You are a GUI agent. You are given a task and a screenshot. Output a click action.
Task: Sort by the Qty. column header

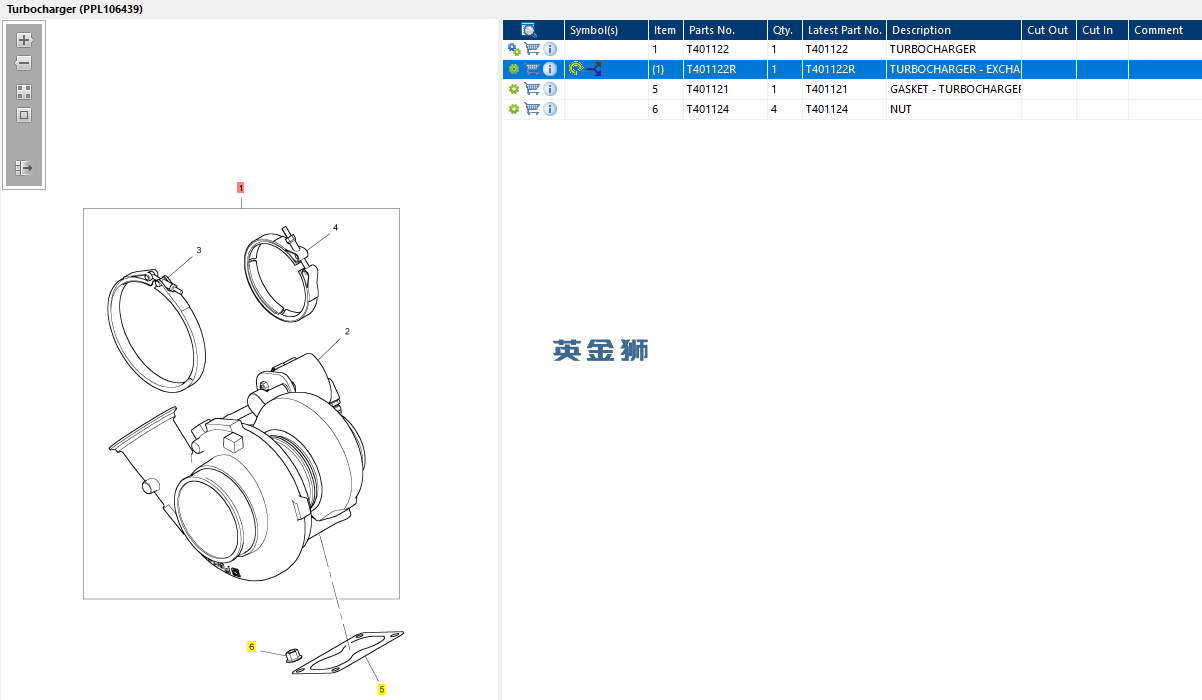[x=785, y=30]
